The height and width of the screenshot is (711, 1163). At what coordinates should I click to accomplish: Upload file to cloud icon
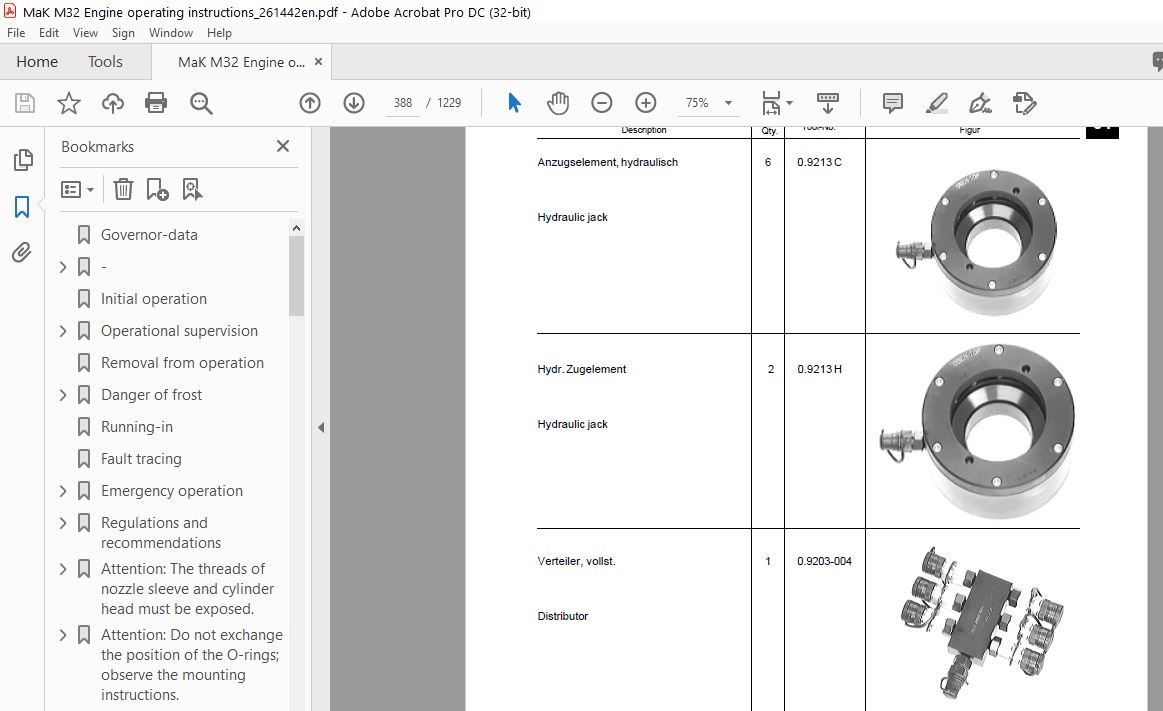pyautogui.click(x=113, y=103)
